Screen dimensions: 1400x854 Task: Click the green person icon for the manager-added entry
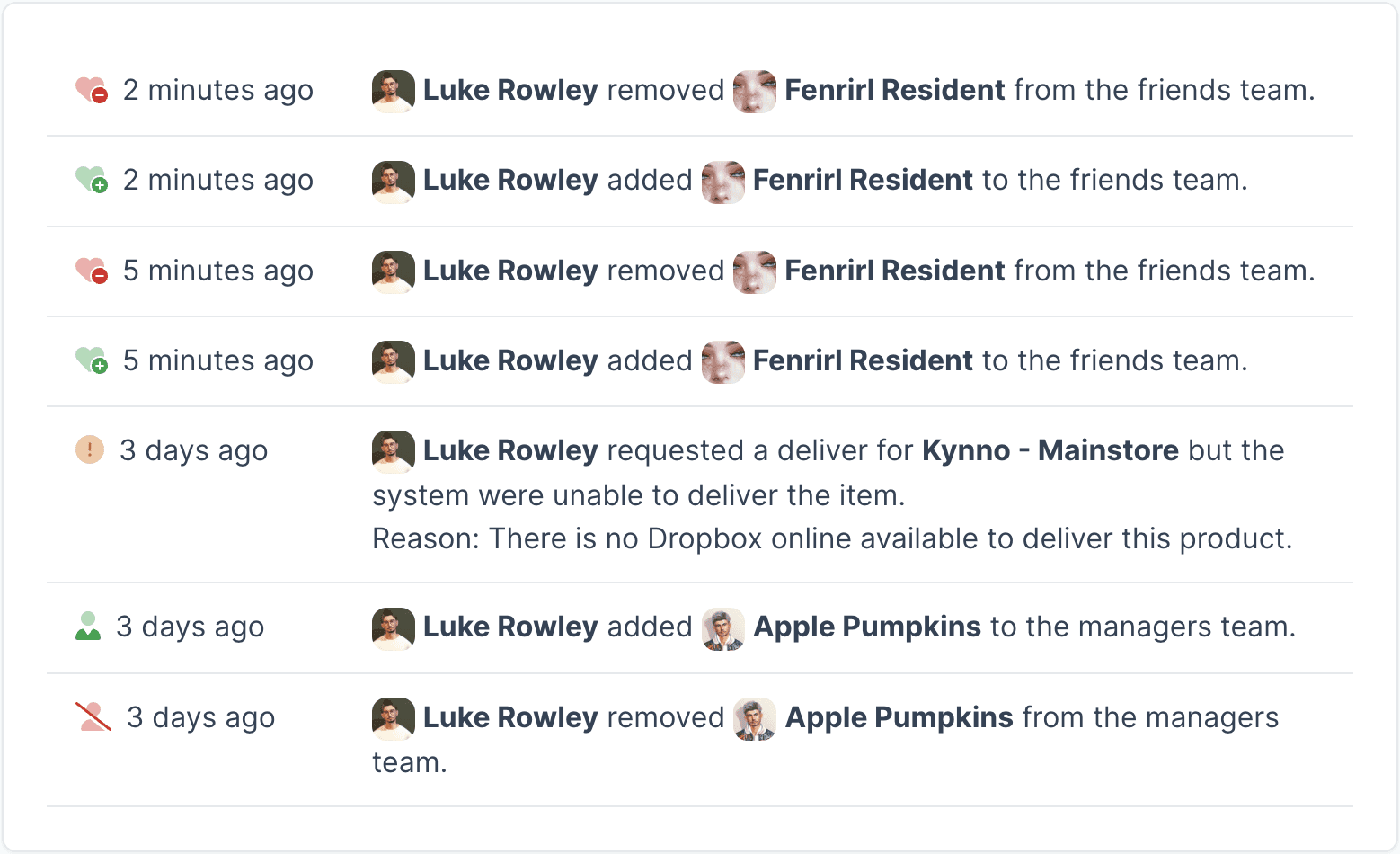(88, 627)
